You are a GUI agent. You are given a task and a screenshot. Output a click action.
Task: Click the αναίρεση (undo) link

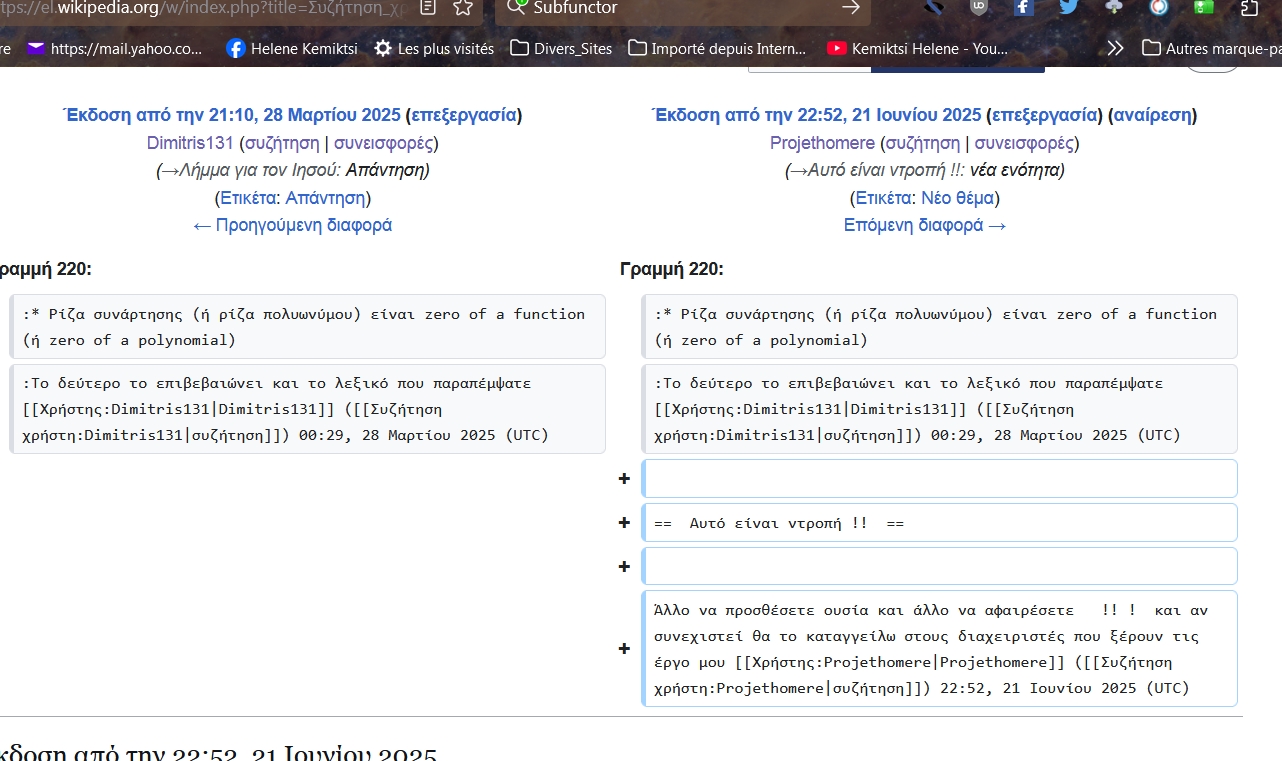(x=1153, y=115)
